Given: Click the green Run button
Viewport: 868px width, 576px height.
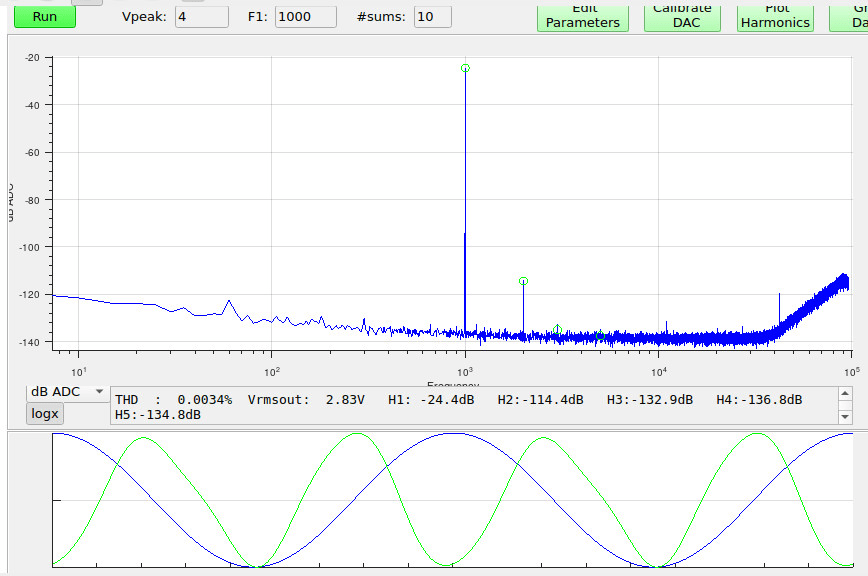Looking at the screenshot, I should pos(45,16).
